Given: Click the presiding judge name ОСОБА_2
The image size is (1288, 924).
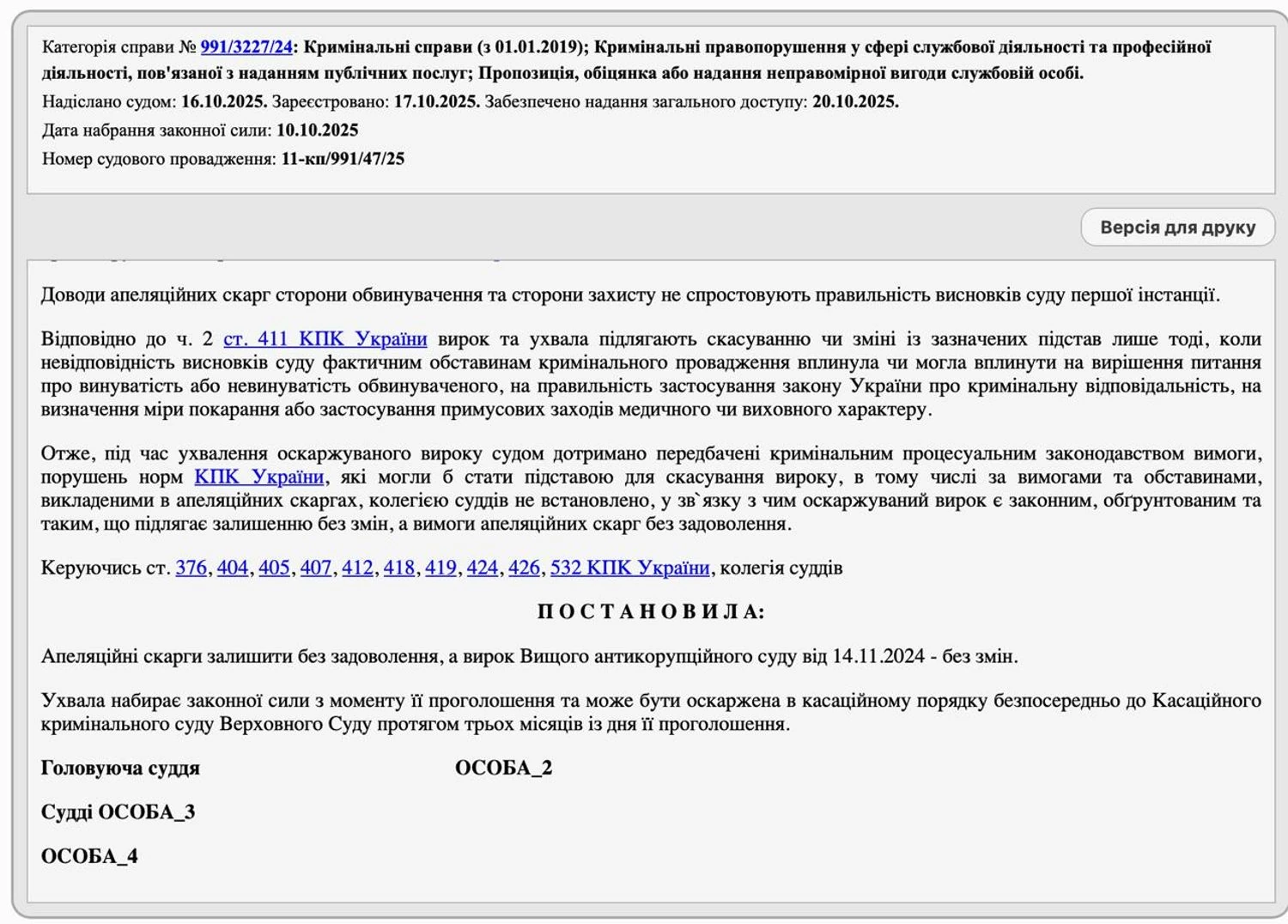Looking at the screenshot, I should pyautogui.click(x=503, y=769).
